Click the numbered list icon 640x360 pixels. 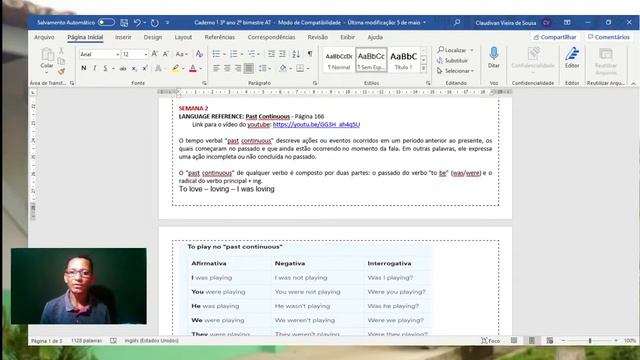point(234,54)
